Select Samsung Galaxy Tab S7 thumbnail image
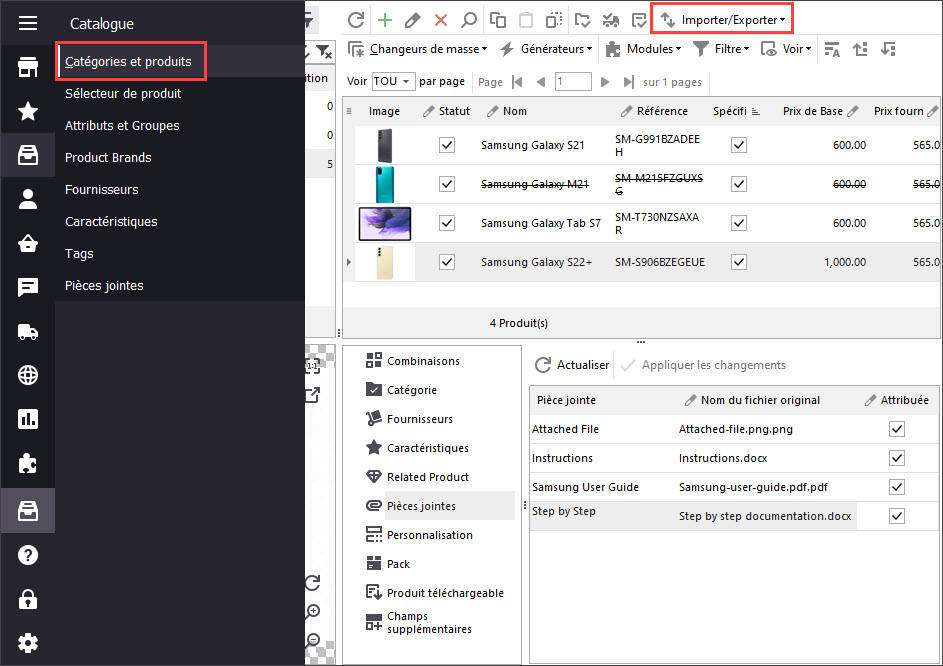 coord(385,223)
